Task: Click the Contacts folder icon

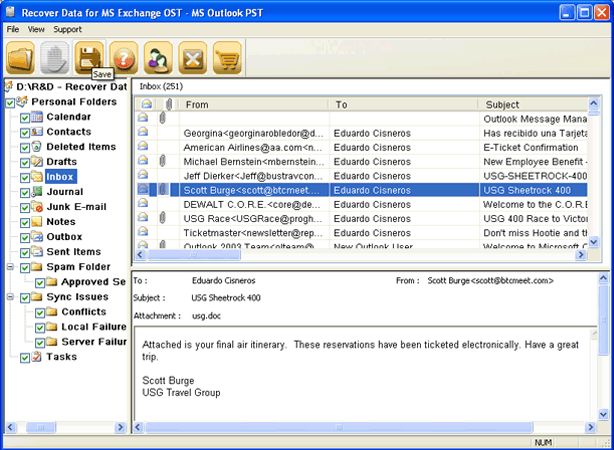Action: coord(37,132)
